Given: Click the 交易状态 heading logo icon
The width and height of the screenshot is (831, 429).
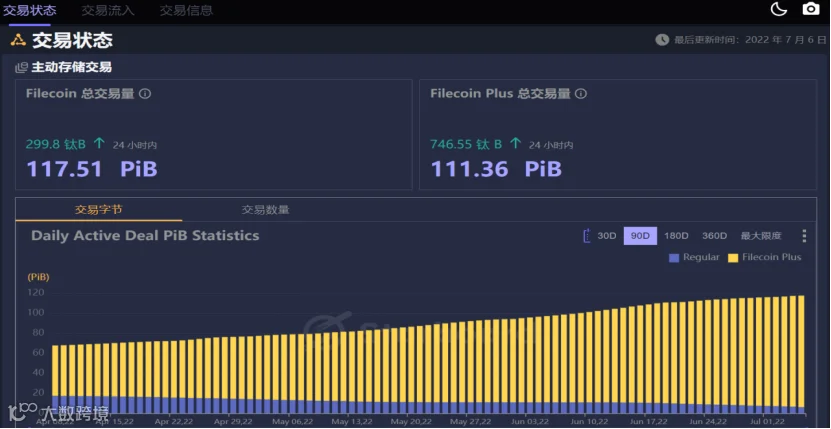Looking at the screenshot, I should click(18, 40).
